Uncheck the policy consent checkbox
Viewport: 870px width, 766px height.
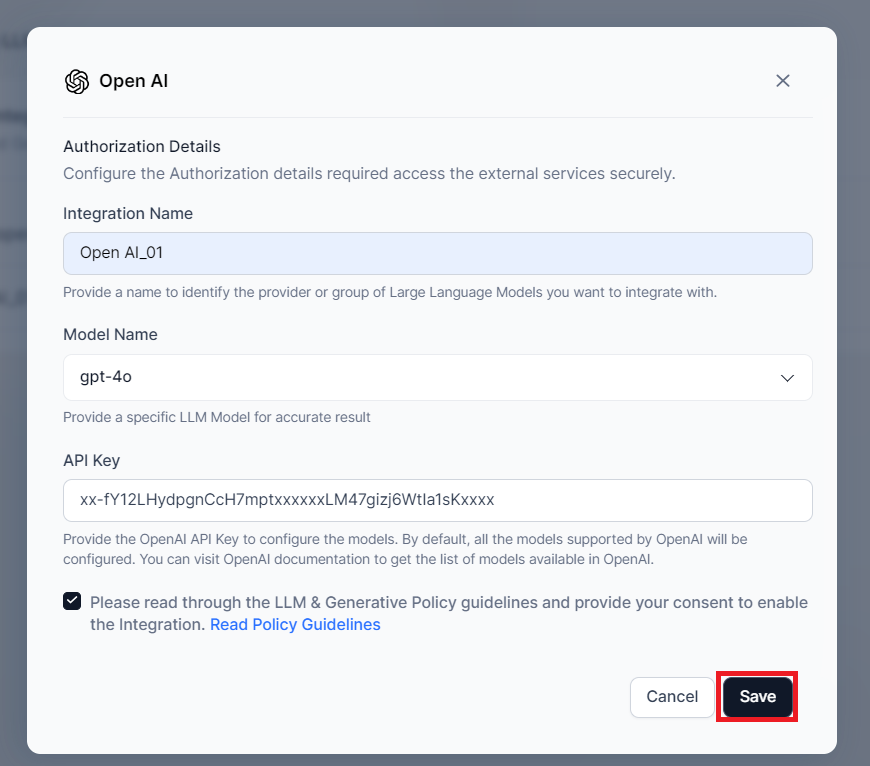[x=72, y=601]
